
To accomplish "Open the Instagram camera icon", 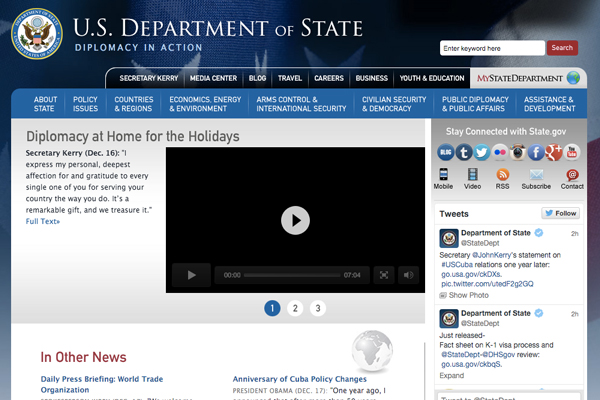I will tap(518, 152).
